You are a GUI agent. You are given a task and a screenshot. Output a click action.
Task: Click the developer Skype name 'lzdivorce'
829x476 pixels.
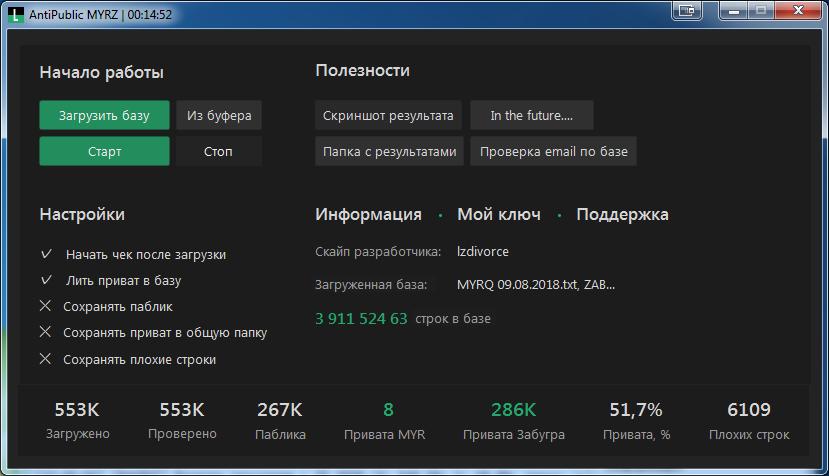[483, 252]
